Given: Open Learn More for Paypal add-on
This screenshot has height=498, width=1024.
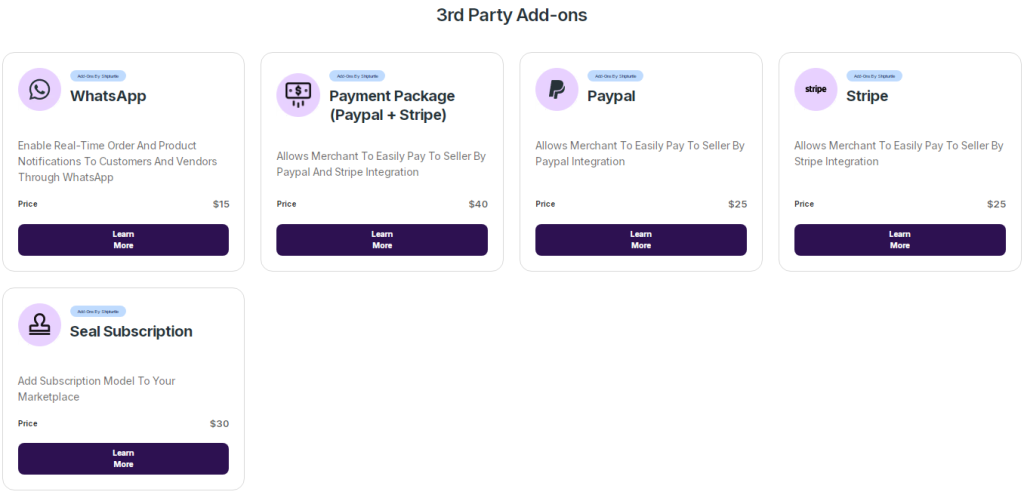Looking at the screenshot, I should pyautogui.click(x=641, y=240).
